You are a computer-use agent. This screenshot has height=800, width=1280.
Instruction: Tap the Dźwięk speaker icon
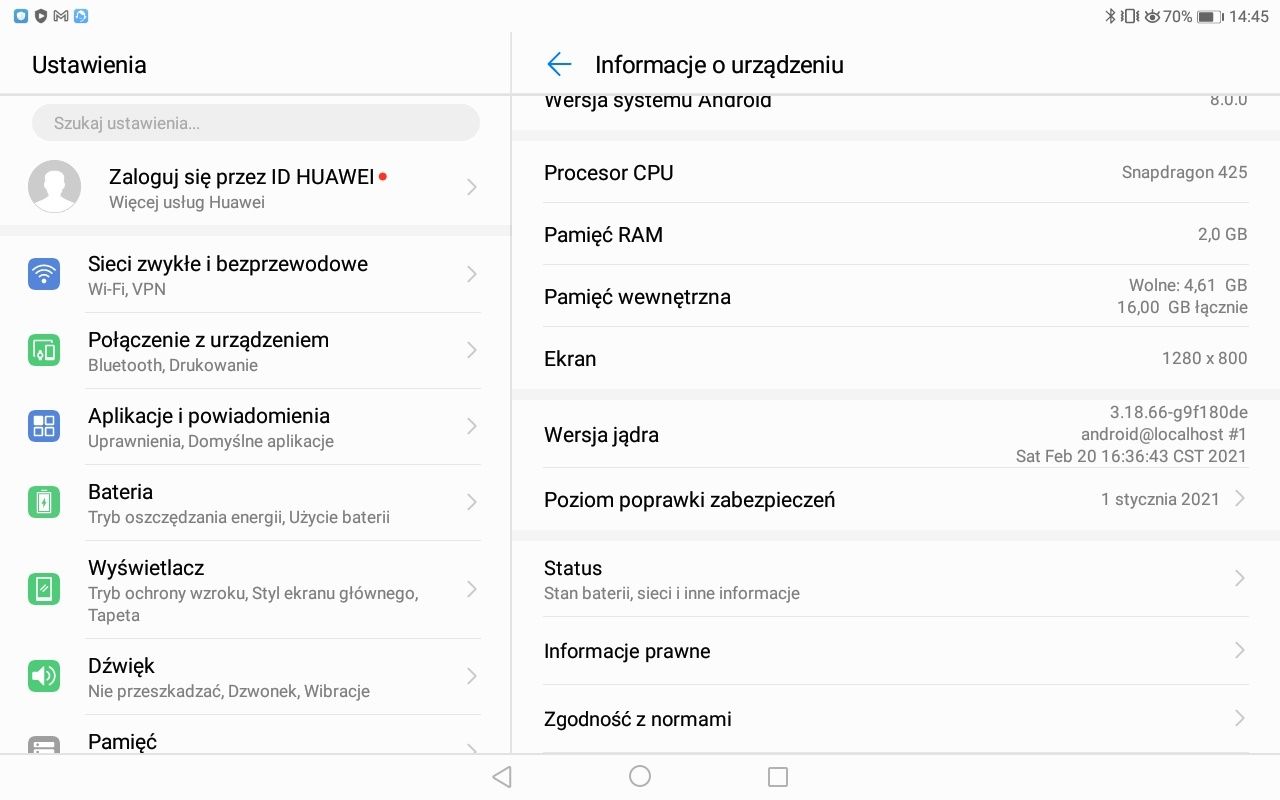click(44, 676)
